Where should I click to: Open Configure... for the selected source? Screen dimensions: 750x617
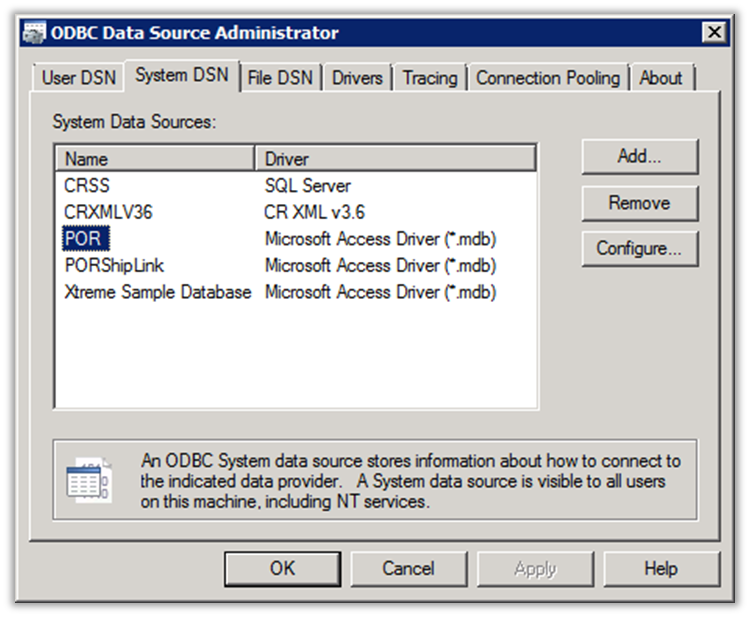click(x=639, y=248)
